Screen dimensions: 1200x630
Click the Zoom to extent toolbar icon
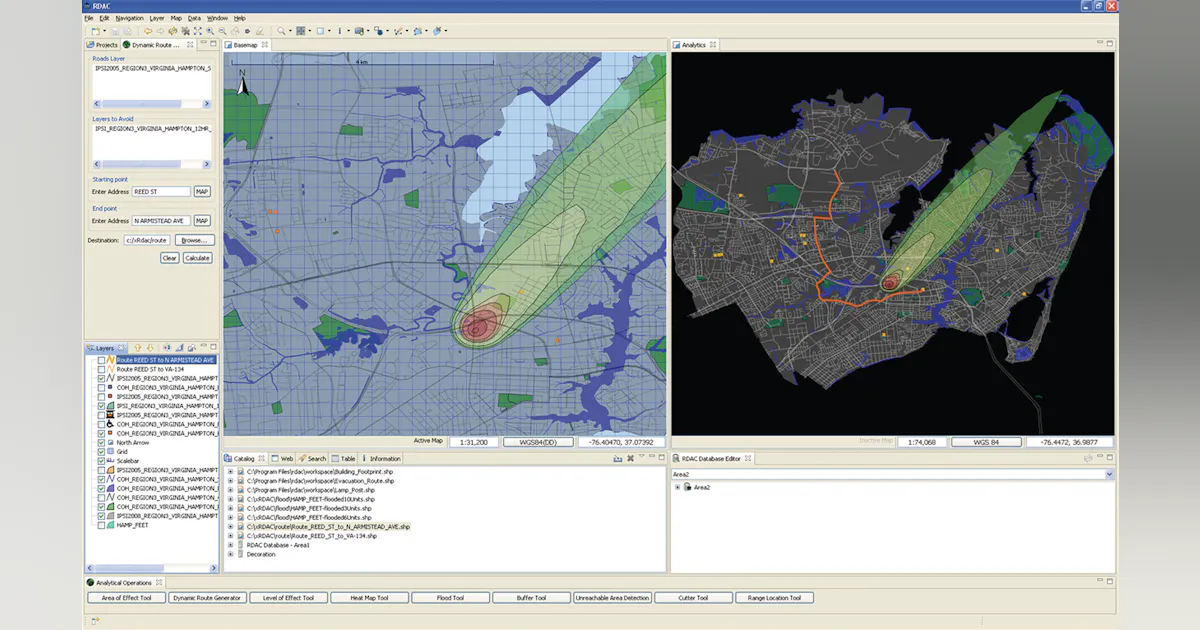pyautogui.click(x=197, y=31)
